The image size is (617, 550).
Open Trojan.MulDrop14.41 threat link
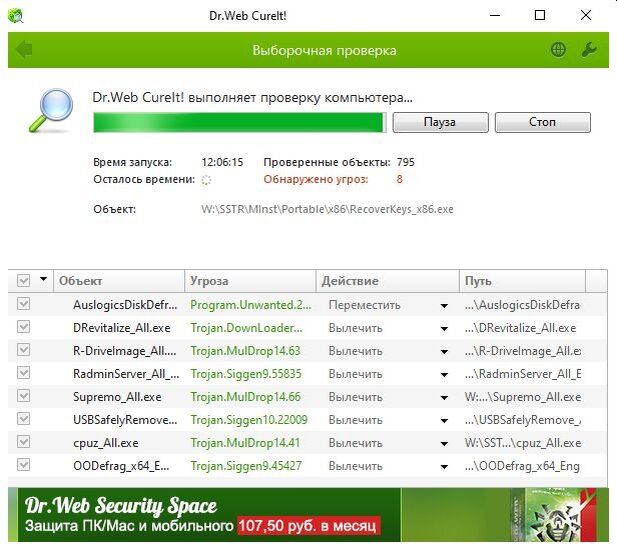(x=245, y=443)
